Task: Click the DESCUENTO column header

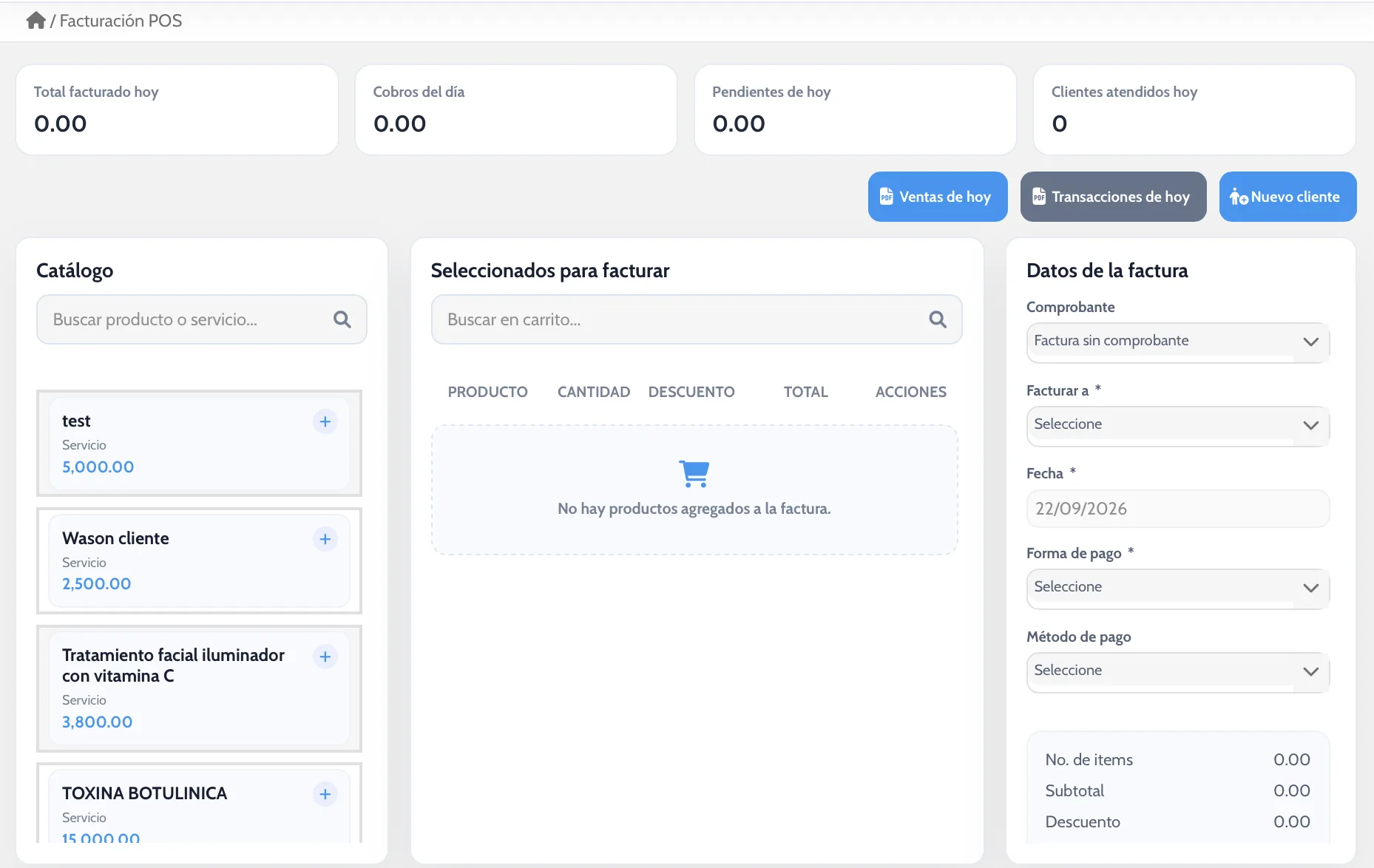Action: coord(691,392)
